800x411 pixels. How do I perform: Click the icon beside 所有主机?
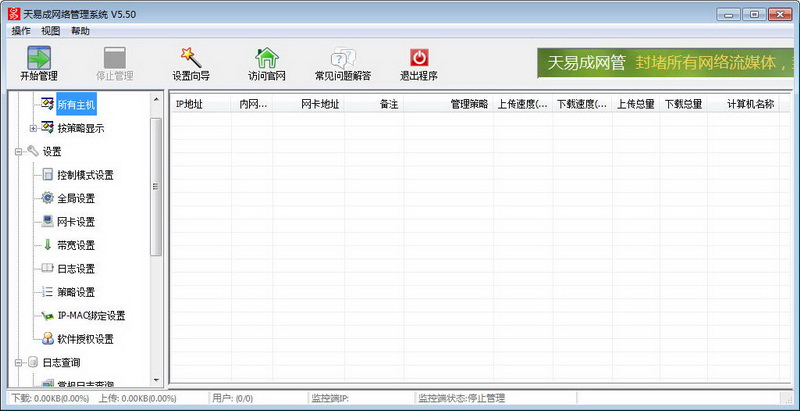[x=47, y=105]
